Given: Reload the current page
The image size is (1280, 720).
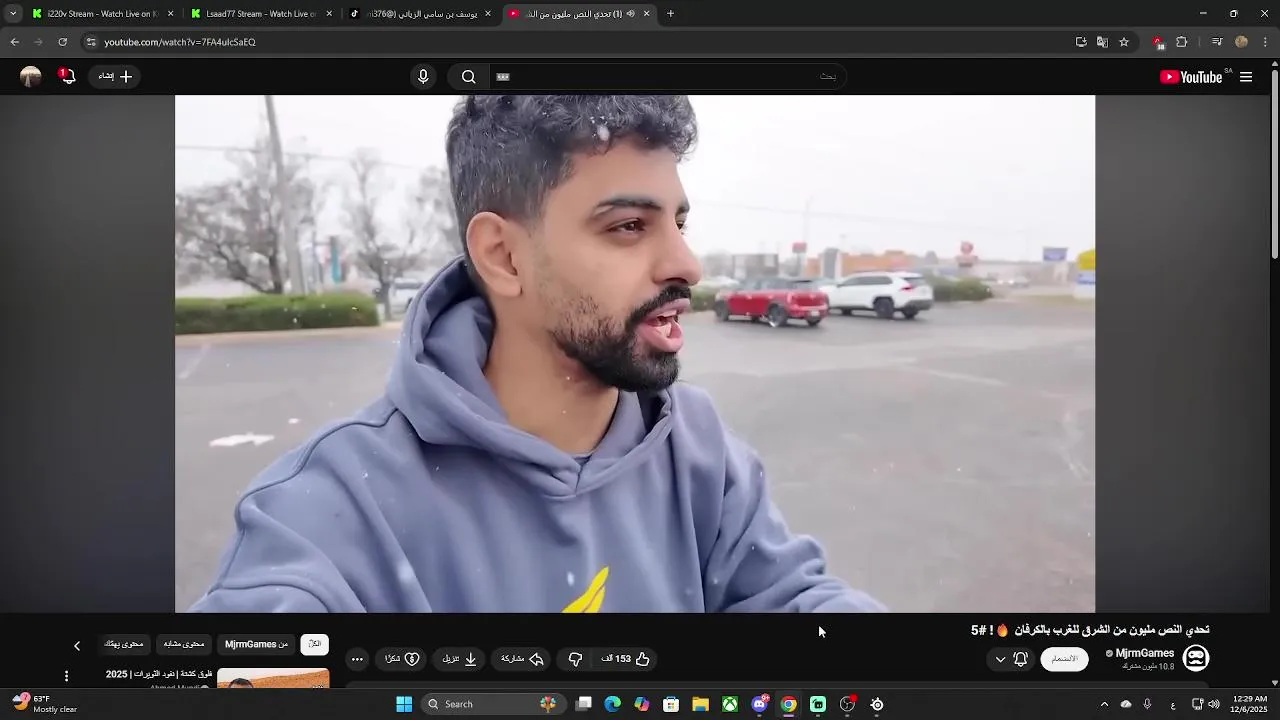Looking at the screenshot, I should 62,42.
